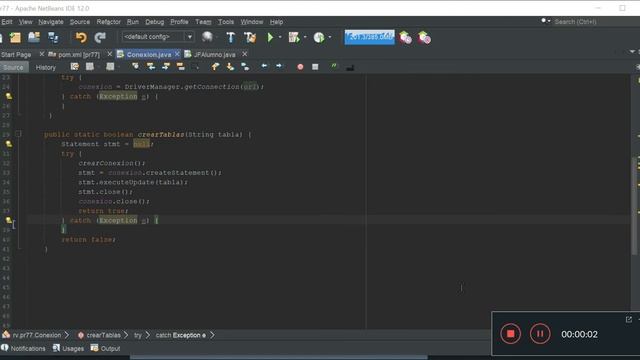
Task: Open the Navigate menu
Action: [x=51, y=22]
